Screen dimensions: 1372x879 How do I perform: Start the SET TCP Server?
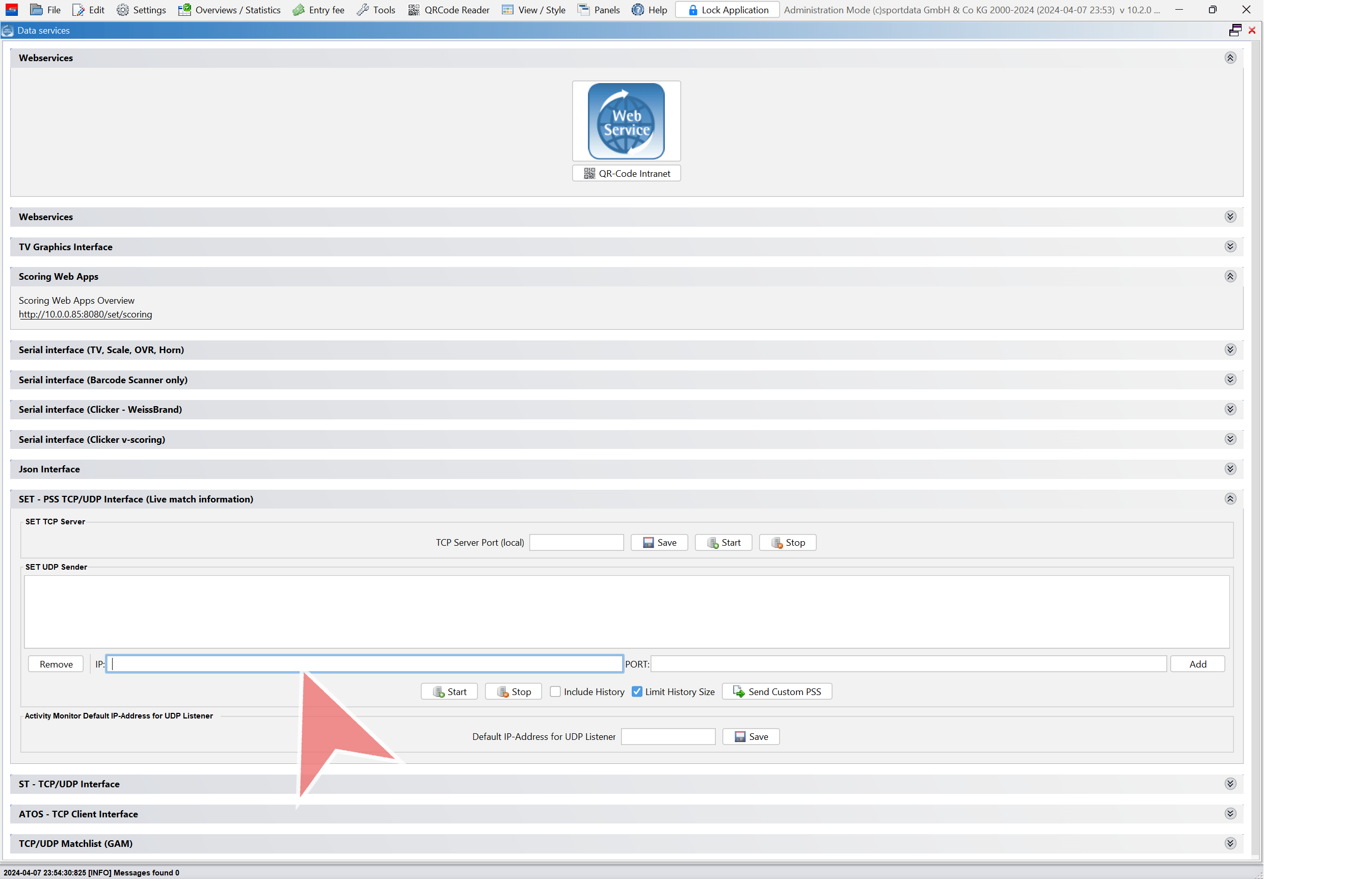[x=723, y=542]
